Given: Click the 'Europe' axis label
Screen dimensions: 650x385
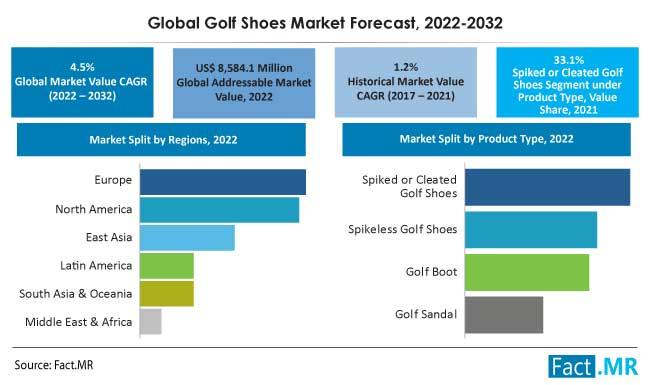Looking at the screenshot, I should click(113, 180).
